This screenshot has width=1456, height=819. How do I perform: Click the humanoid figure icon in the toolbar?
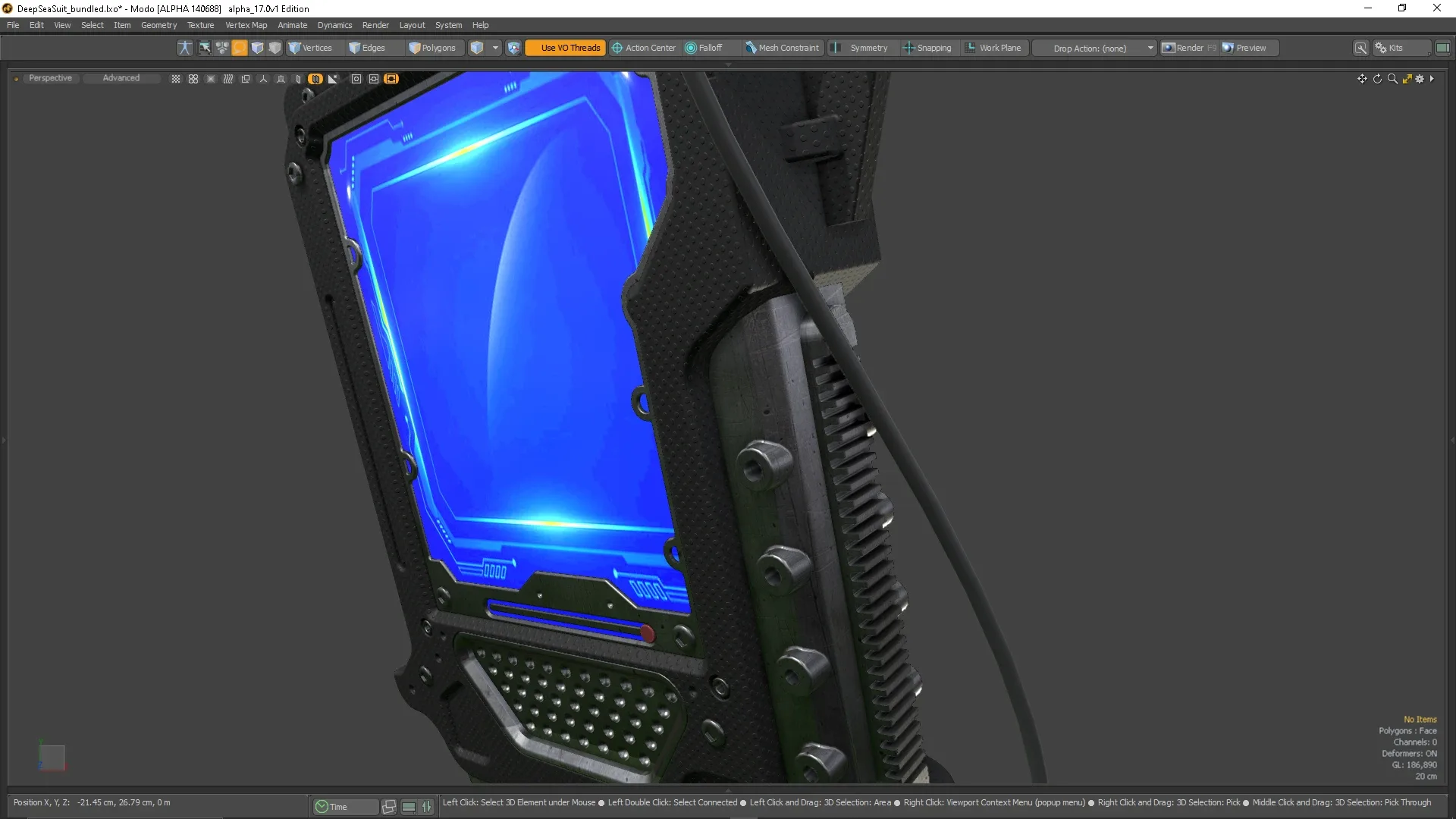pyautogui.click(x=184, y=48)
